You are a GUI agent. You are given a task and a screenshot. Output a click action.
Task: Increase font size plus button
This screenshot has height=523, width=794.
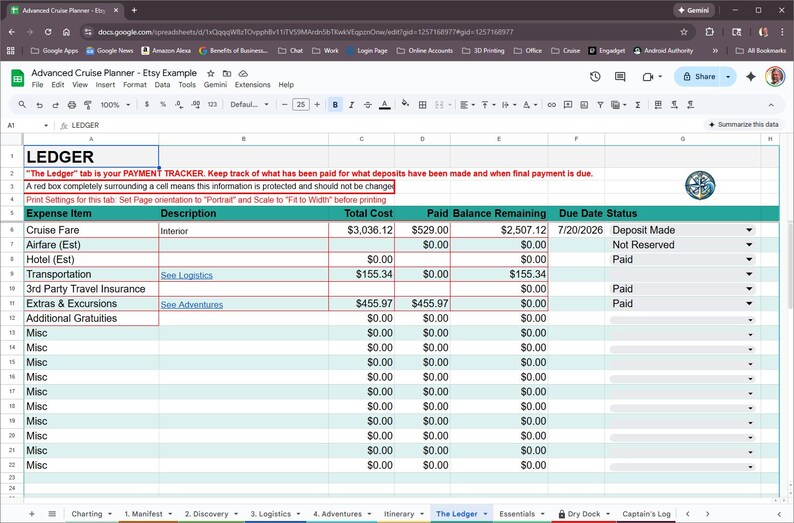pos(317,105)
